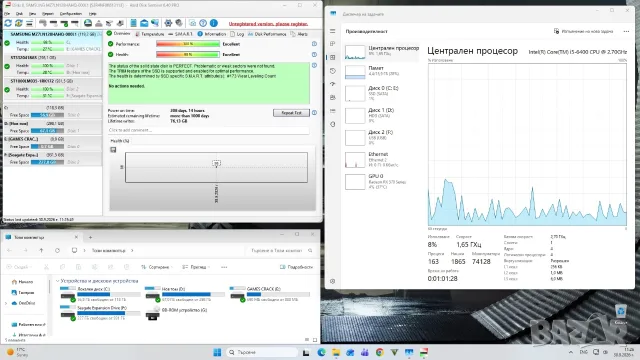Open Task Manager settings gear icon
Screen dimensions: 640x360
click(x=333, y=281)
